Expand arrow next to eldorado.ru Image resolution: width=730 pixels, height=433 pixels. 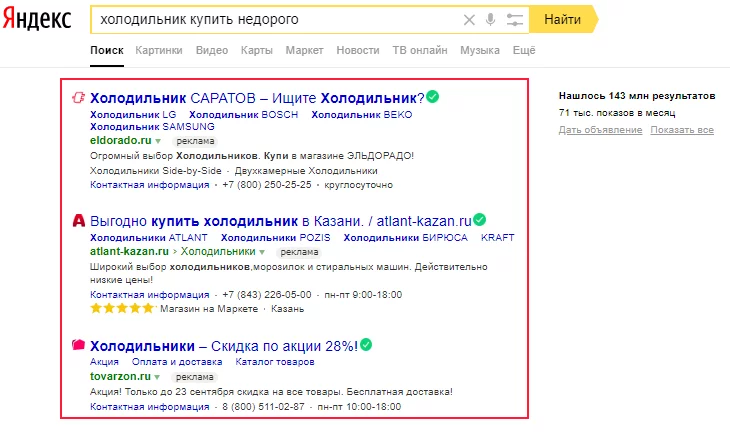(x=158, y=141)
